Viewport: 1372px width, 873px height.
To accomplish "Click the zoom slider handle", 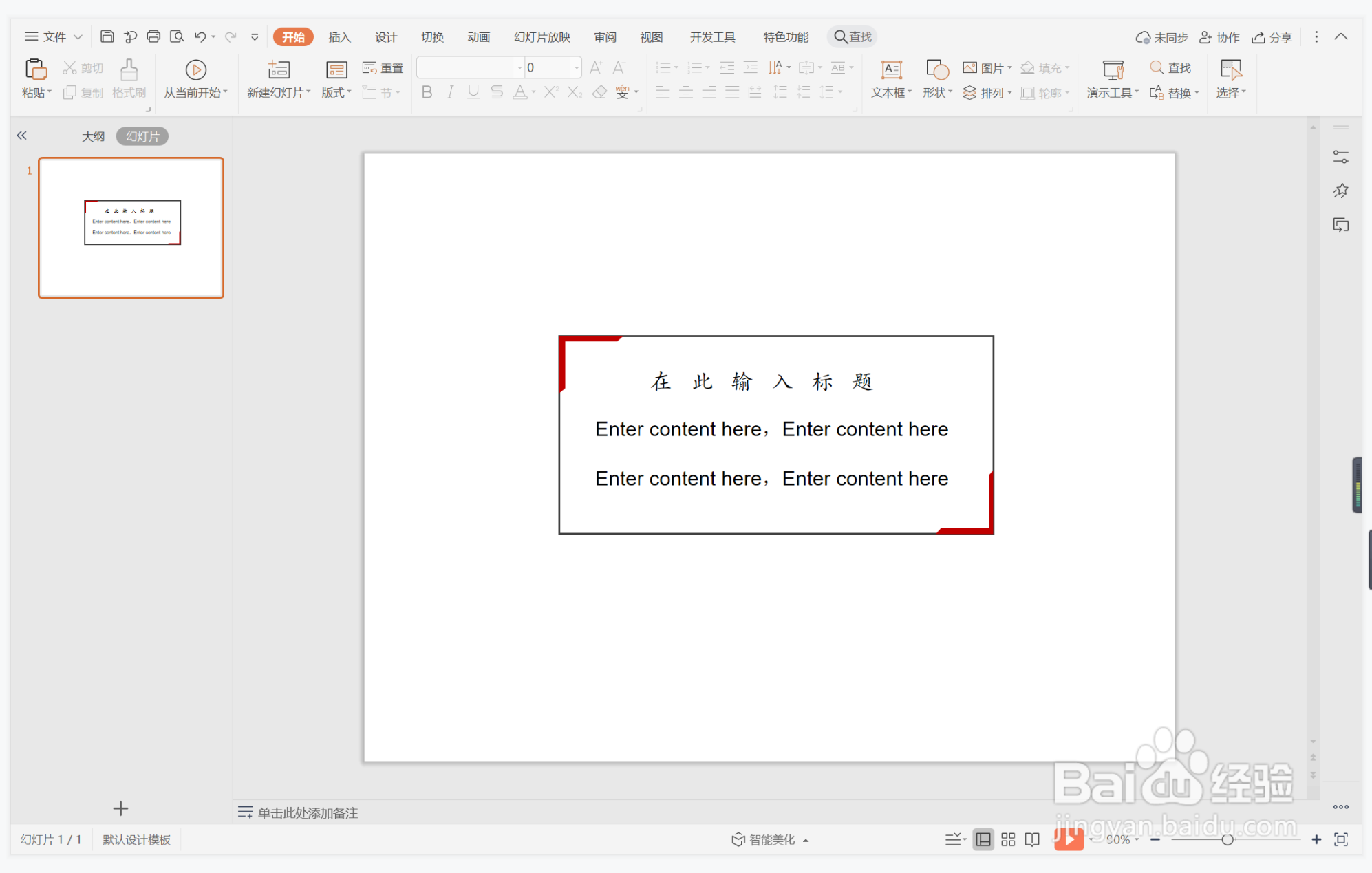I will pyautogui.click(x=1227, y=839).
